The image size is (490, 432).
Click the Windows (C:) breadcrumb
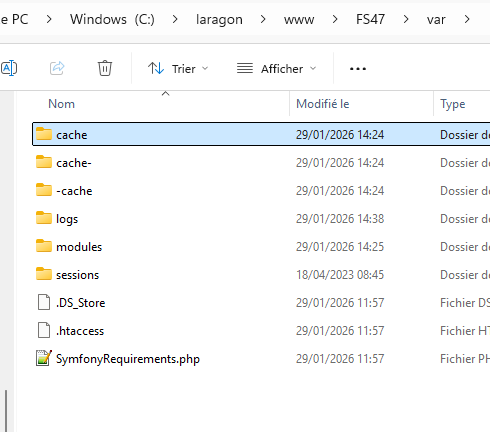coord(112,19)
